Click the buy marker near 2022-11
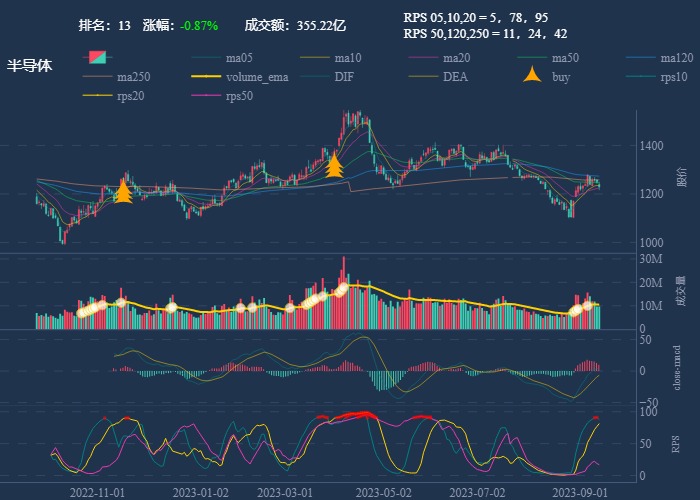This screenshot has height=500, width=700. tap(124, 192)
